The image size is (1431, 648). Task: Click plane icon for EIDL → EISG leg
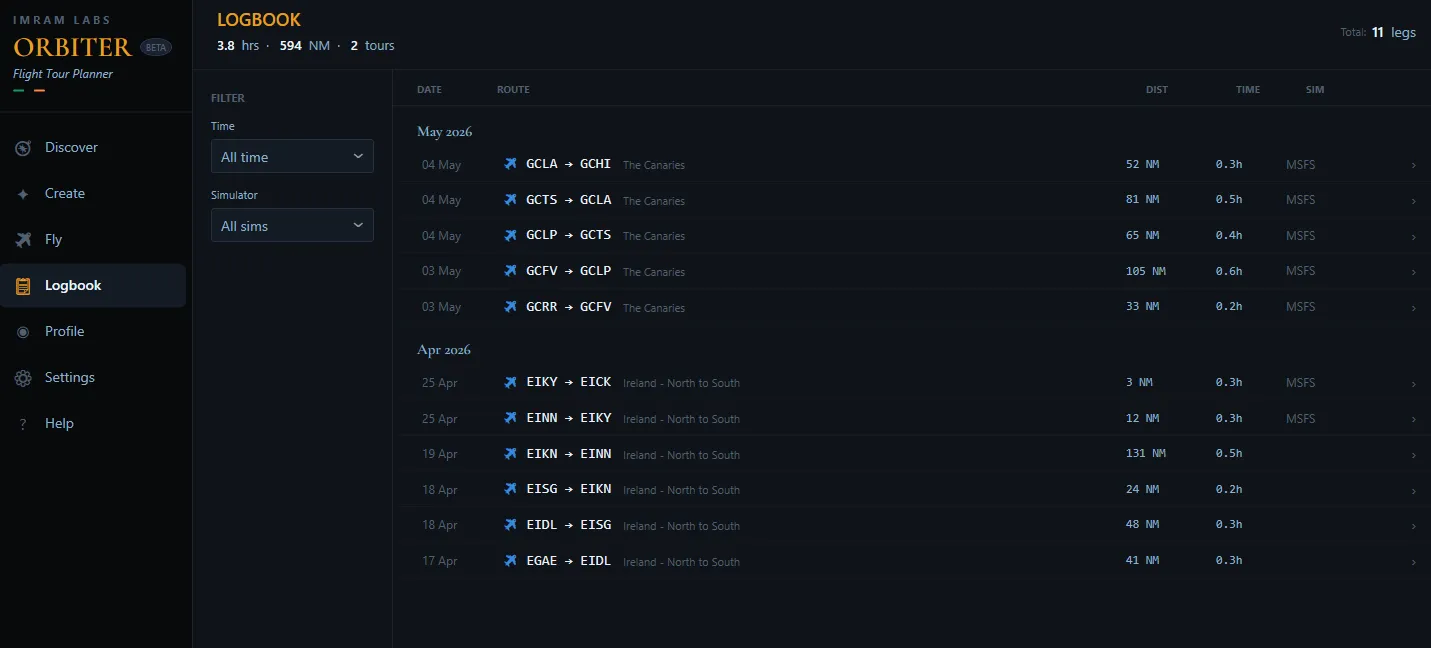click(511, 525)
